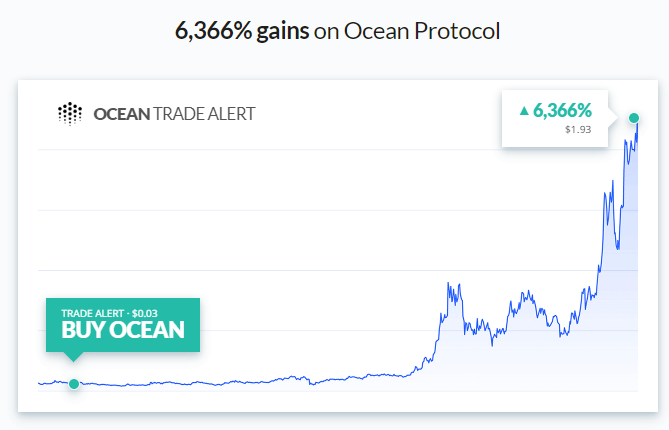Click the green up-triangle beside 6,366%

[x=524, y=111]
